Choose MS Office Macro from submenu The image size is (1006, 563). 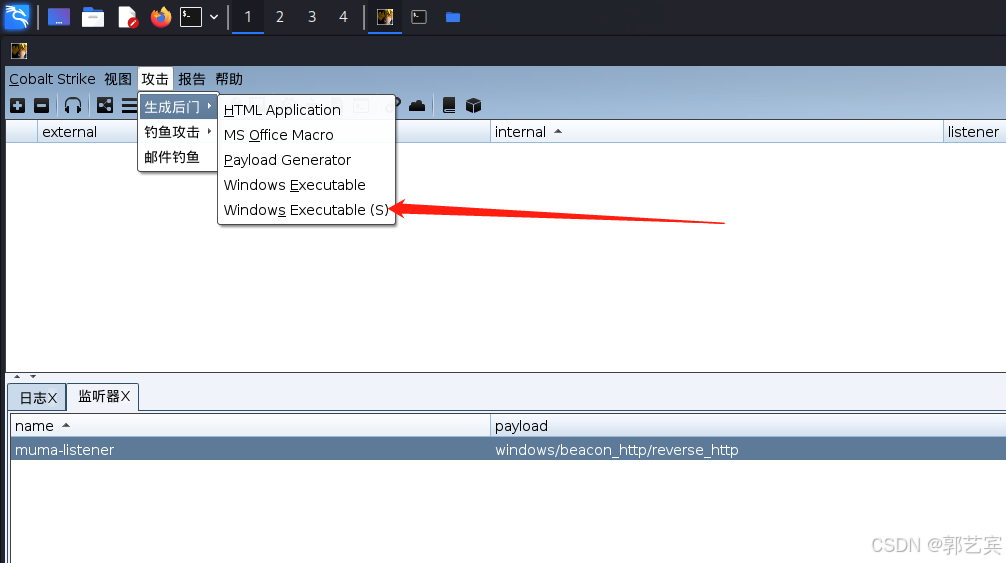(306, 135)
